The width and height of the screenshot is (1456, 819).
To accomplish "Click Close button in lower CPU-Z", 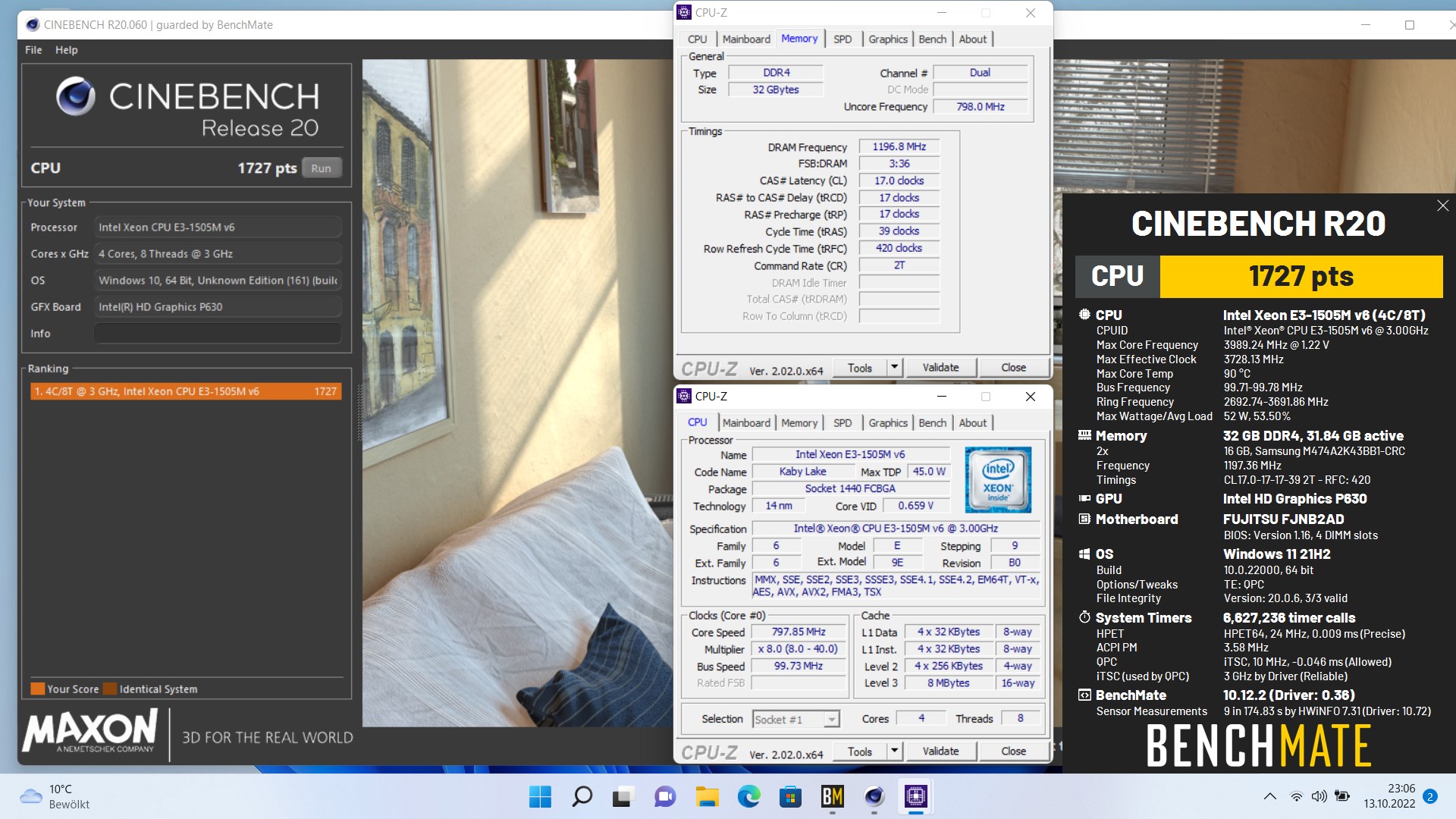I will 1013,752.
